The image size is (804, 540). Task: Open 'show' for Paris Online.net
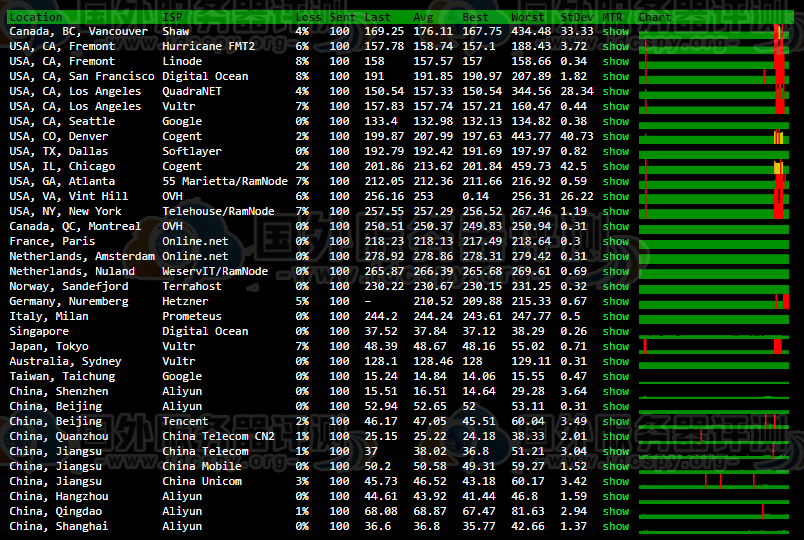[x=615, y=241]
